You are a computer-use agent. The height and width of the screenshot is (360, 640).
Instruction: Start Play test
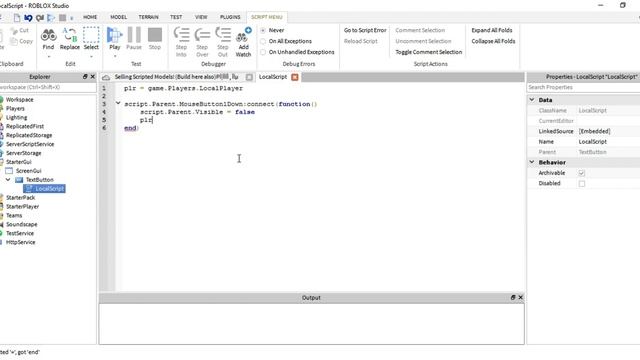pyautogui.click(x=115, y=35)
